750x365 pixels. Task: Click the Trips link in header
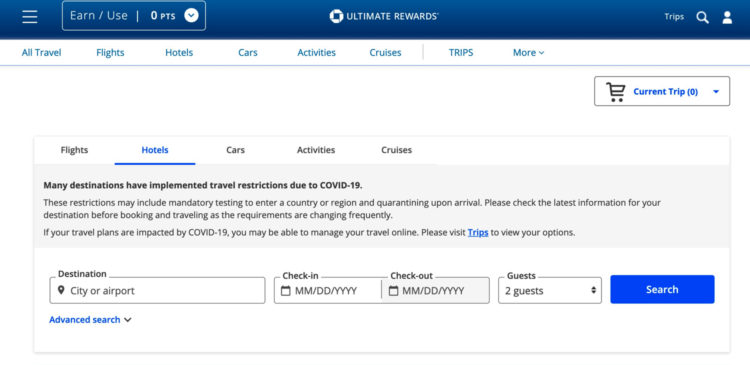[674, 17]
